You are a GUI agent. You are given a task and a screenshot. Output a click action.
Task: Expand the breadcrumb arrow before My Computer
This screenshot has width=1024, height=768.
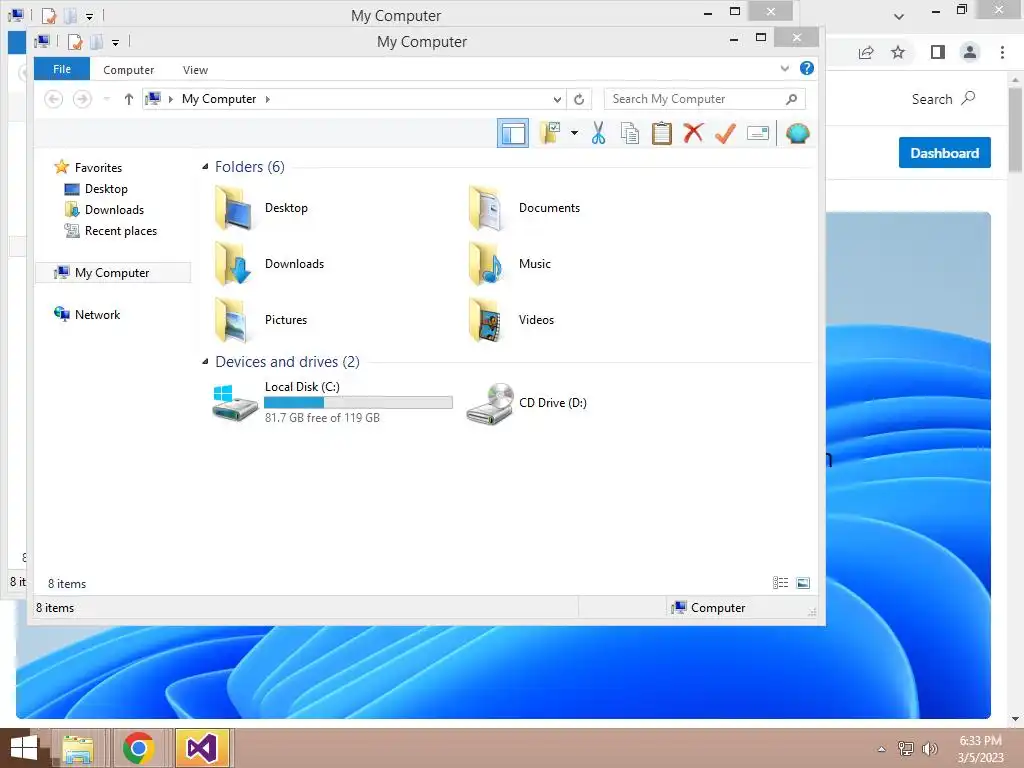click(x=170, y=99)
